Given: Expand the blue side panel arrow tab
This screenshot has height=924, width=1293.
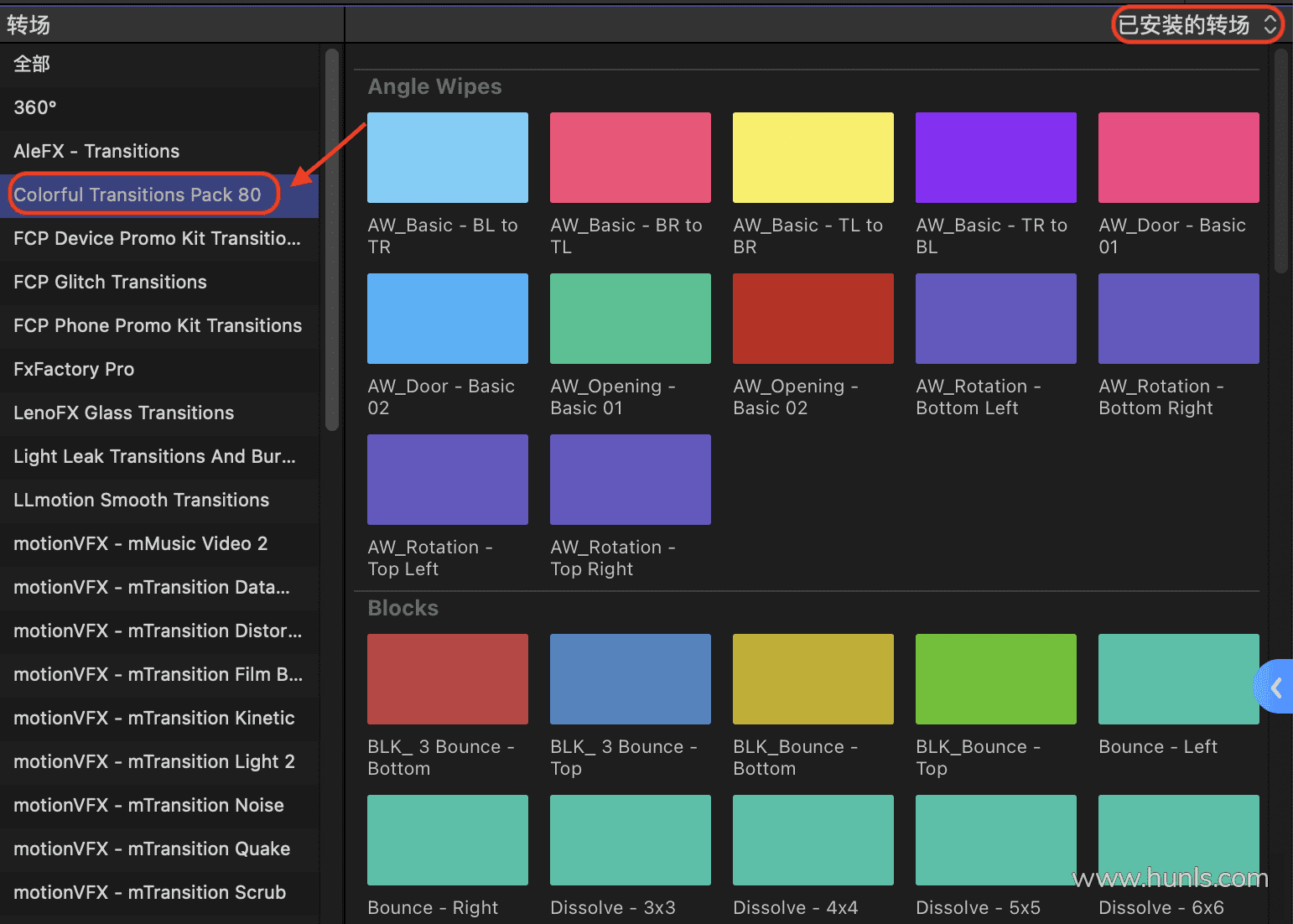Looking at the screenshot, I should [x=1276, y=688].
